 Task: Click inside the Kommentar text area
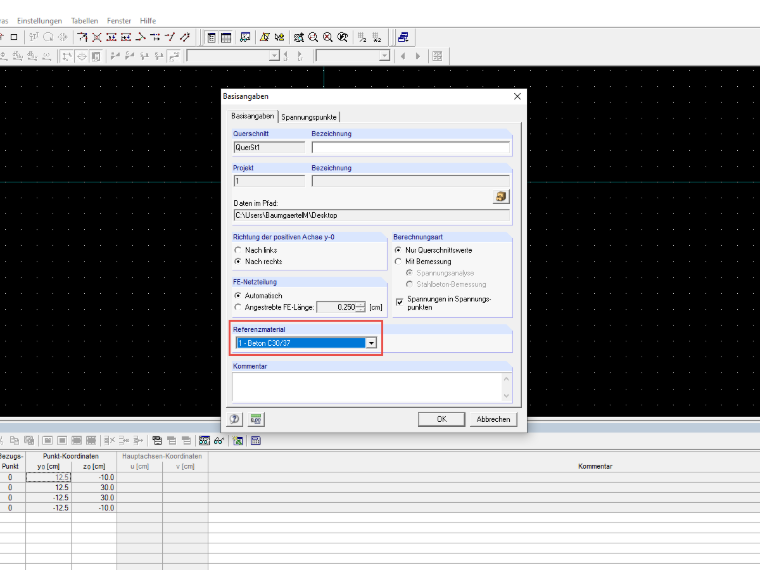(367, 387)
